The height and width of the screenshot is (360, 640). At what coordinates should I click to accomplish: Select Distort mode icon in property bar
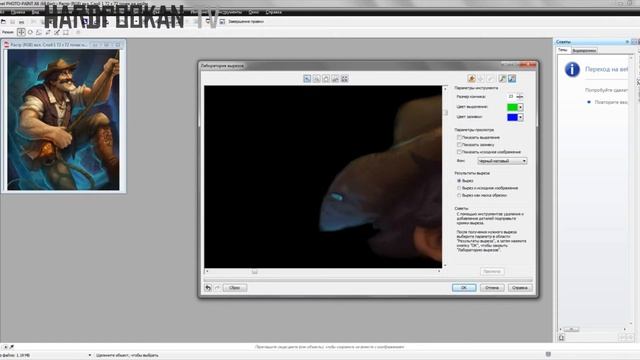(57, 32)
